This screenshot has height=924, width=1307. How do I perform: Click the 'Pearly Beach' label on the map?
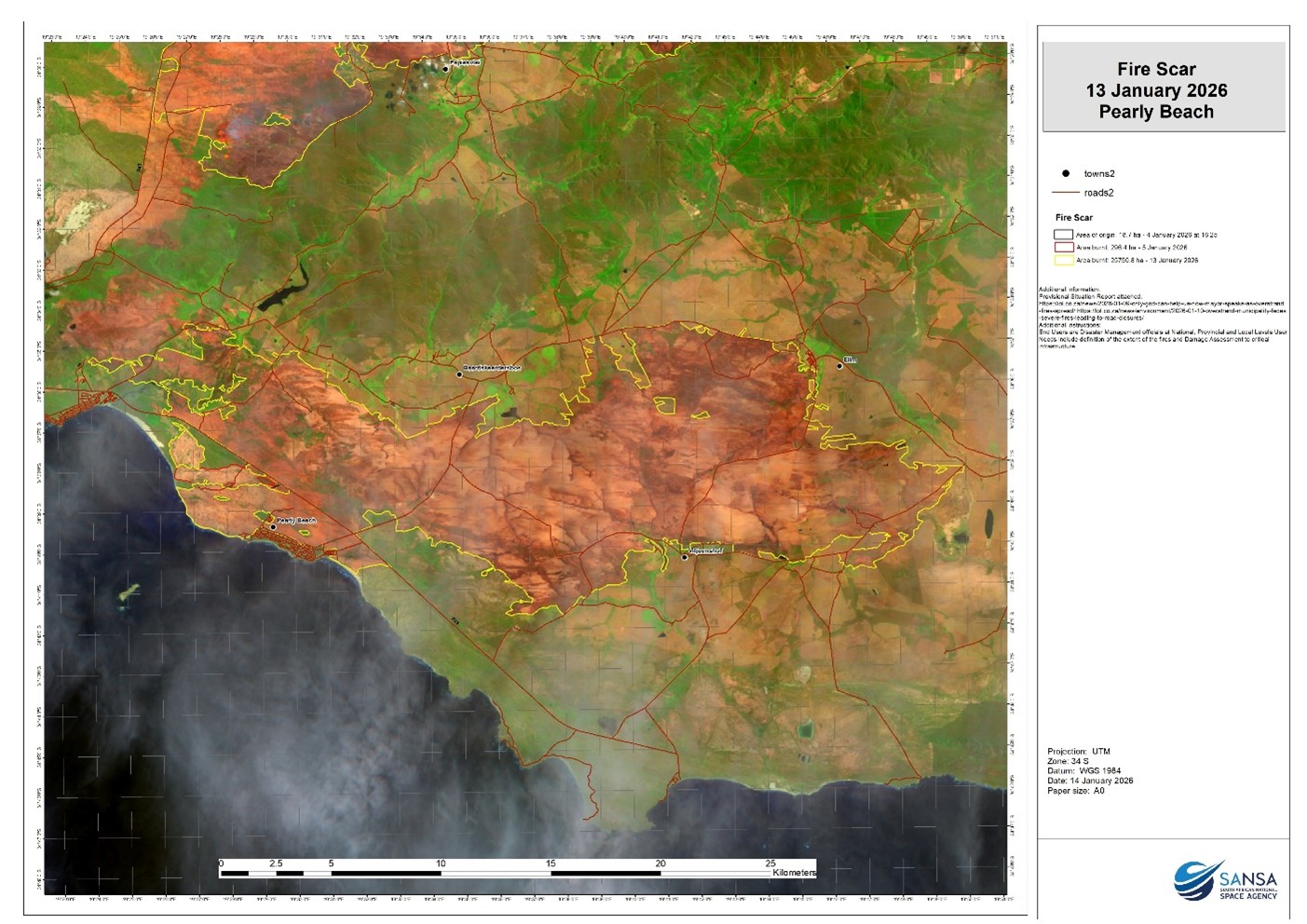[x=296, y=521]
